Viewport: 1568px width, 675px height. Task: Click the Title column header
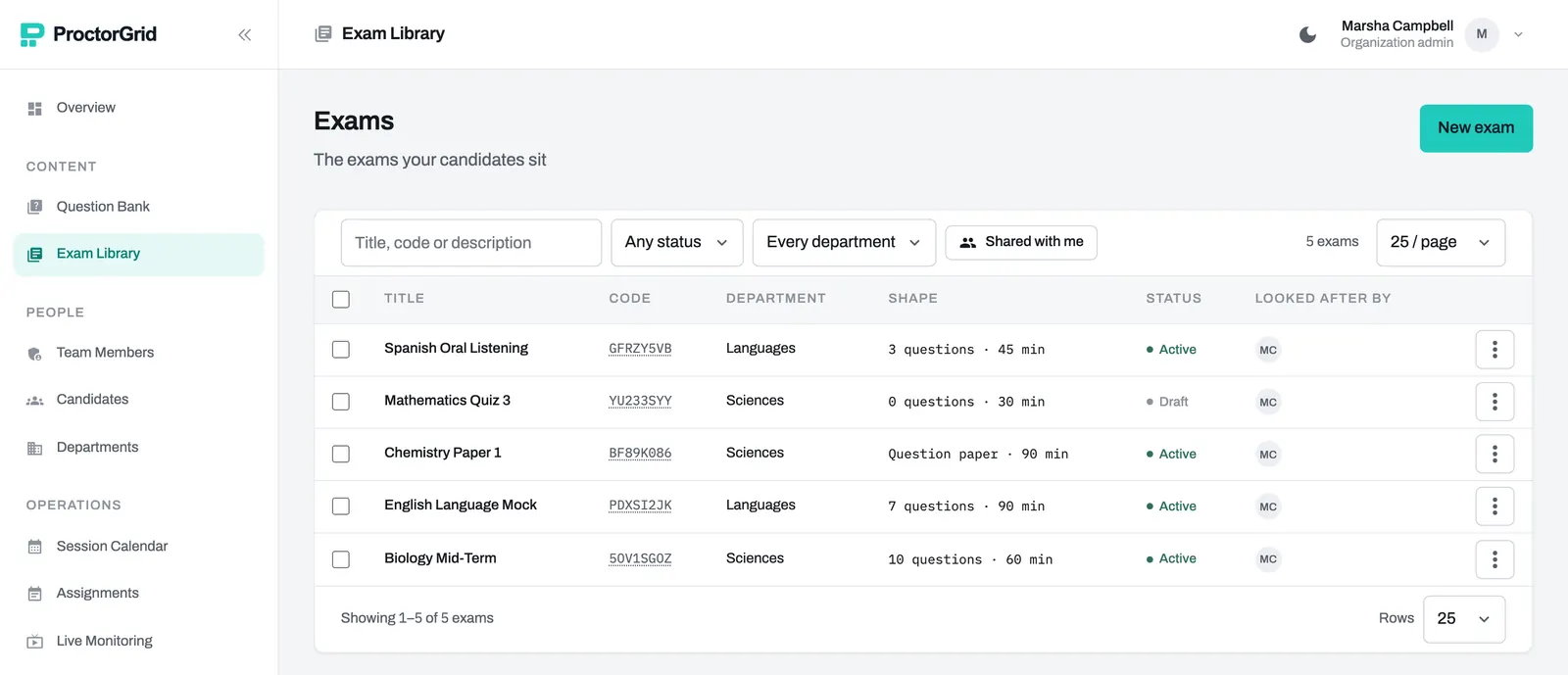pyautogui.click(x=404, y=299)
